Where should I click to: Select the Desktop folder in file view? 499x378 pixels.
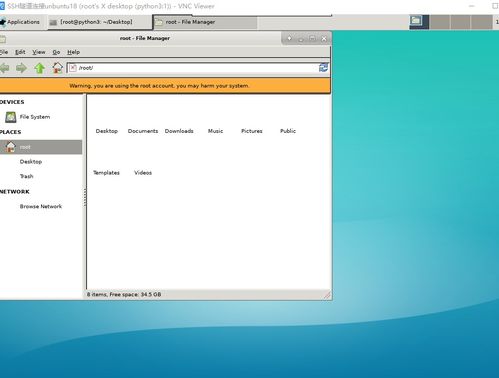point(107,131)
